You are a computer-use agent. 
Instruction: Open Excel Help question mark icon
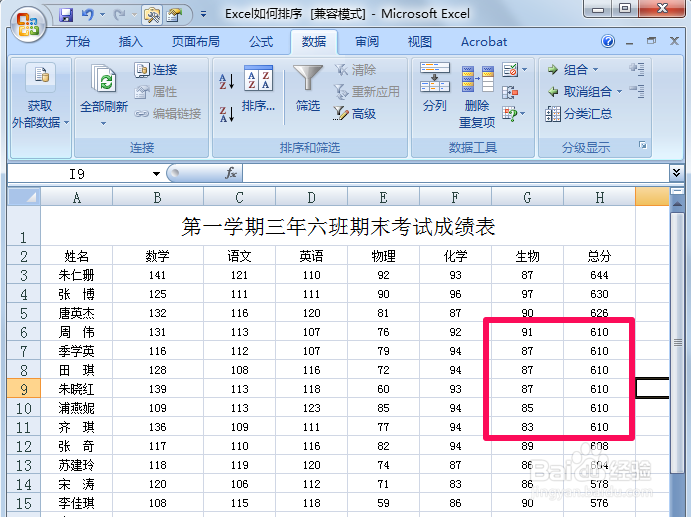608,41
